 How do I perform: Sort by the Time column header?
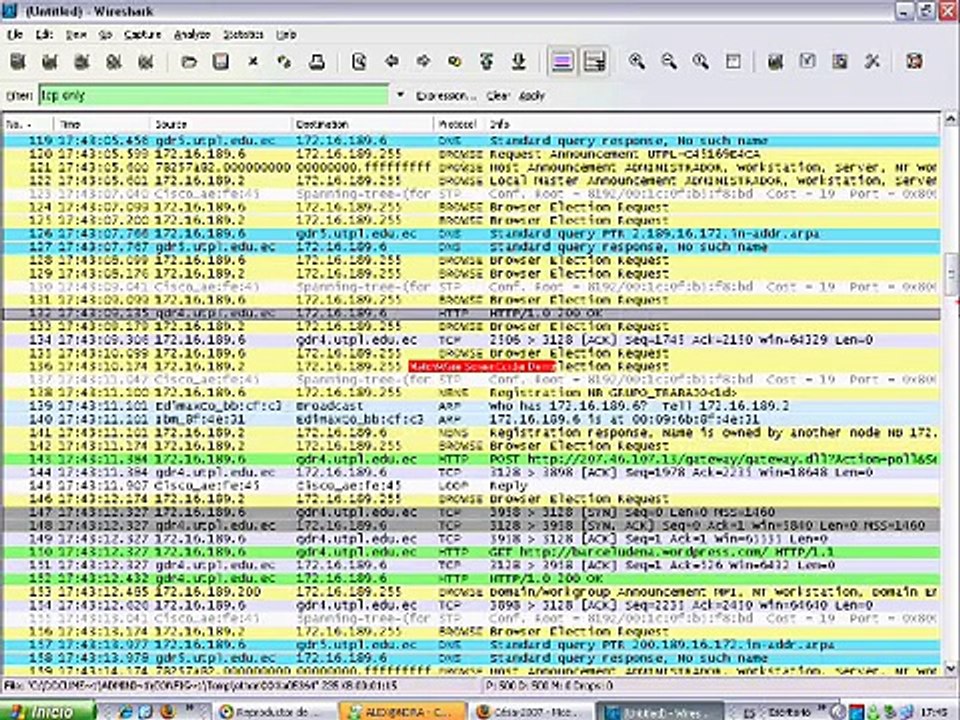coord(102,124)
